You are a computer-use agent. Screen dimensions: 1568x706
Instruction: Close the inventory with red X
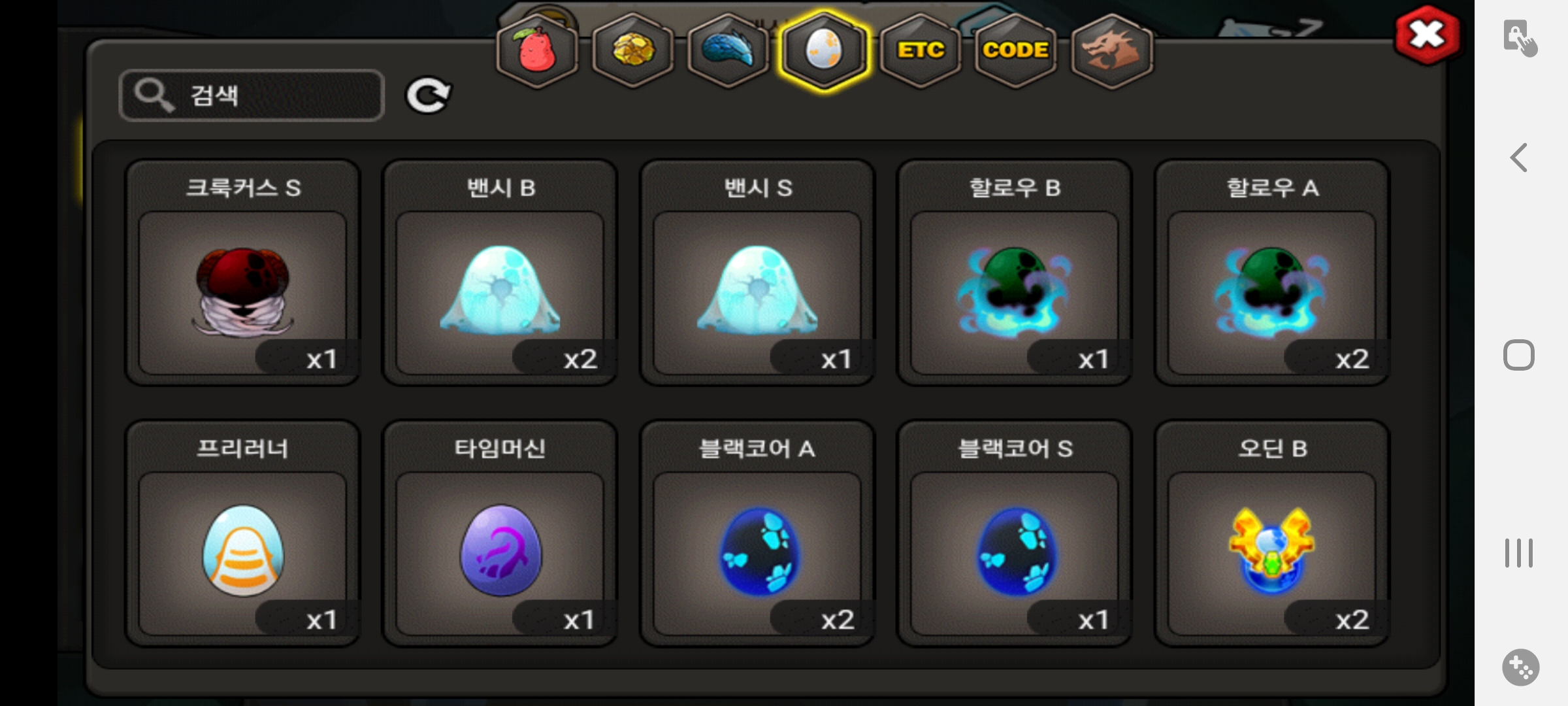pos(1428,35)
